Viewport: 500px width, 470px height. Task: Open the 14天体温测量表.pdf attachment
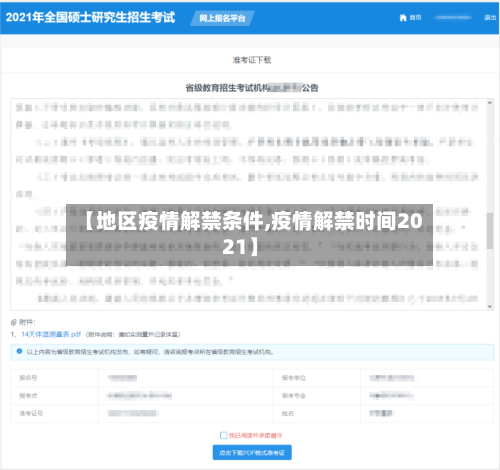click(x=51, y=334)
